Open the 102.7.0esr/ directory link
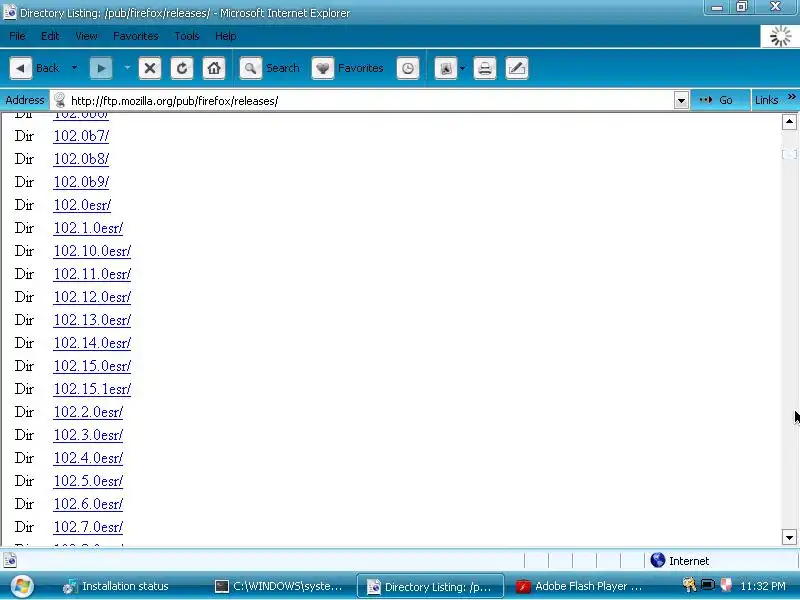This screenshot has height=600, width=800. pyautogui.click(x=88, y=527)
